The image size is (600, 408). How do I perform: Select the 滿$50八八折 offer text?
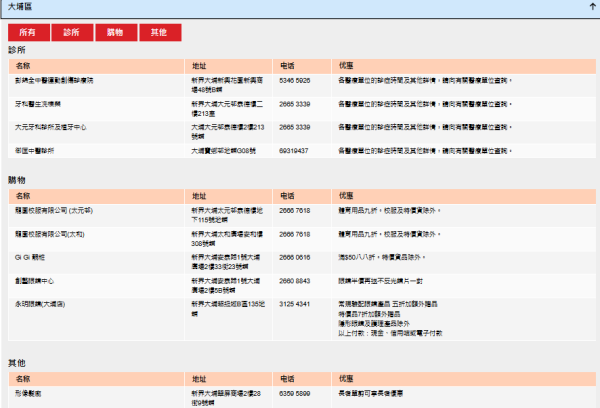(x=382, y=257)
